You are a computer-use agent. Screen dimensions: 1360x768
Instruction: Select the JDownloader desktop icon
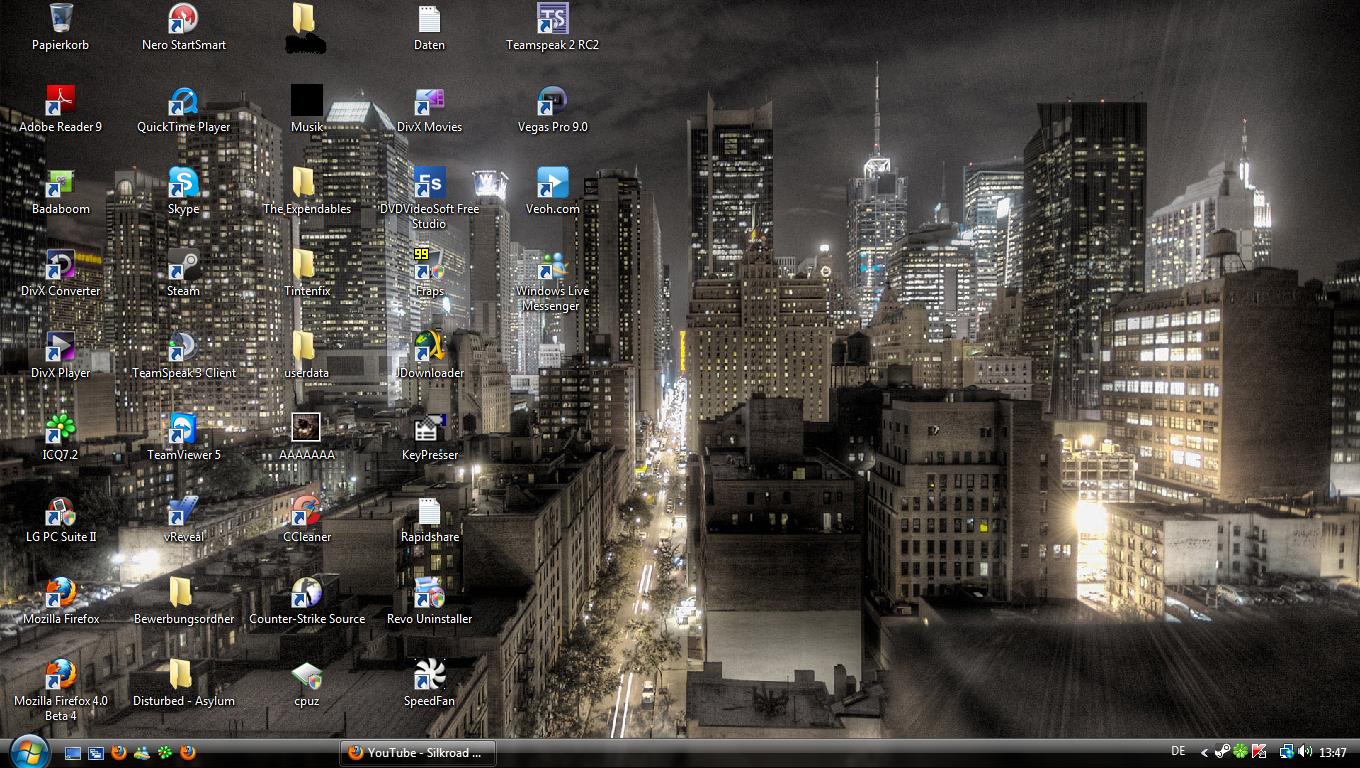tap(429, 347)
